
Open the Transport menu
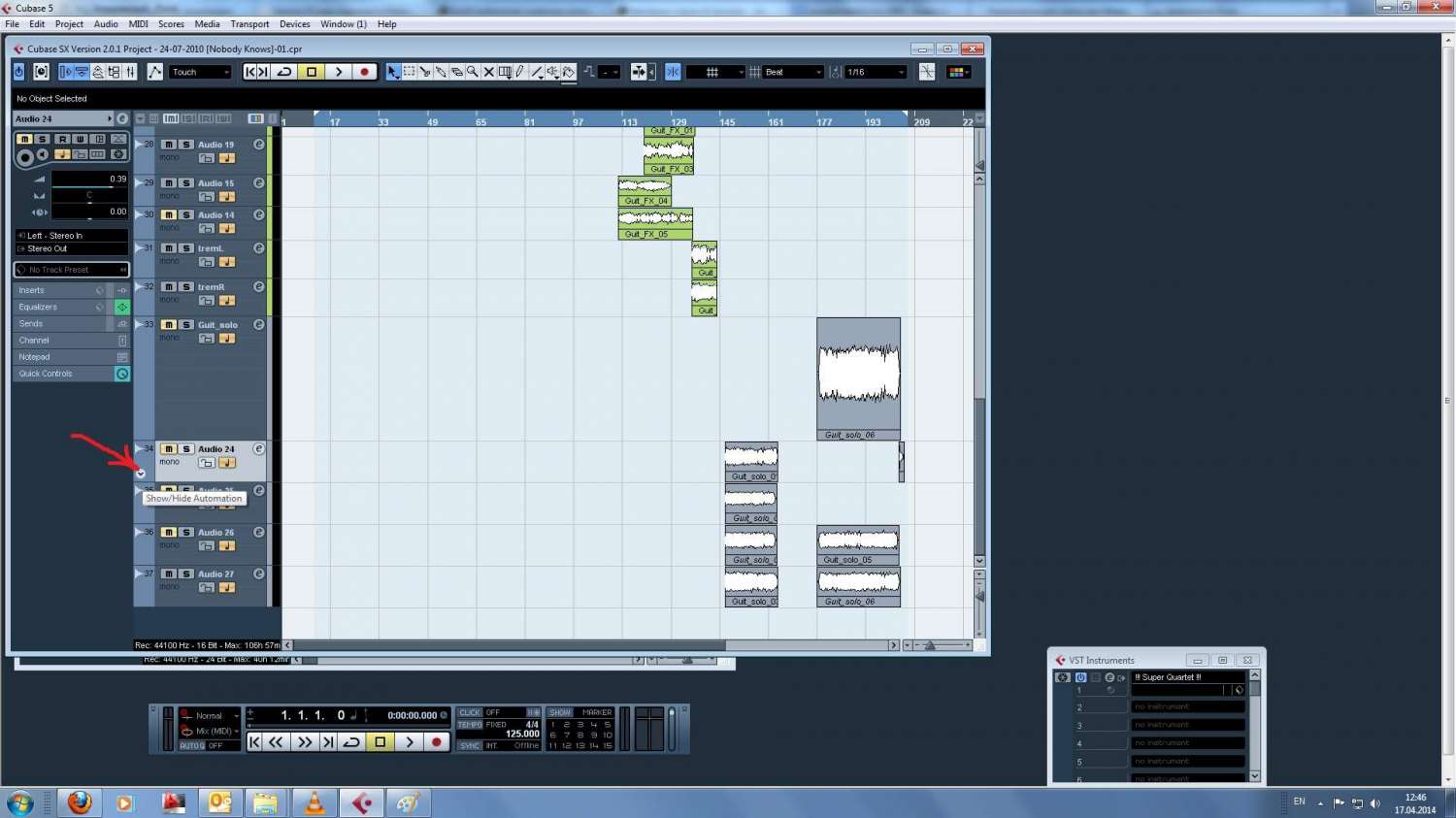click(x=249, y=24)
